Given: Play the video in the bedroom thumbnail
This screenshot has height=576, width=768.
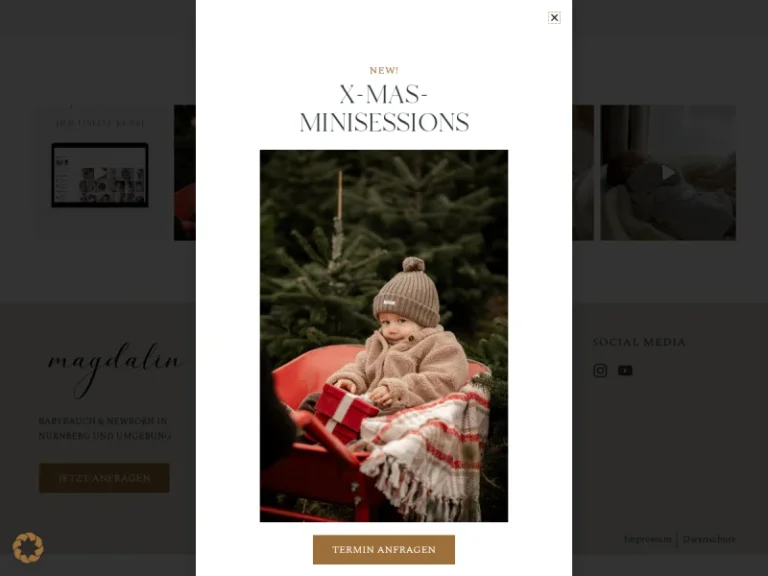Looking at the screenshot, I should (x=668, y=172).
